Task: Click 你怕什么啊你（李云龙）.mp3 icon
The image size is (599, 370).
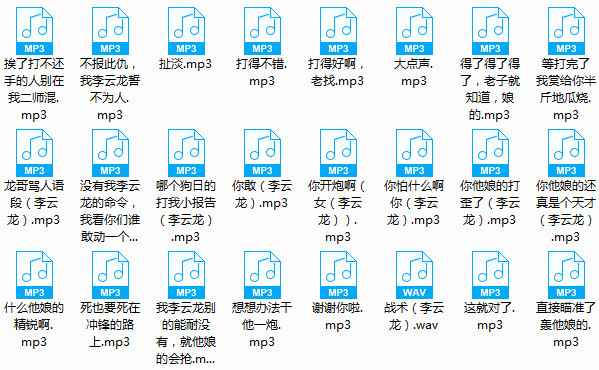Action: 414,153
